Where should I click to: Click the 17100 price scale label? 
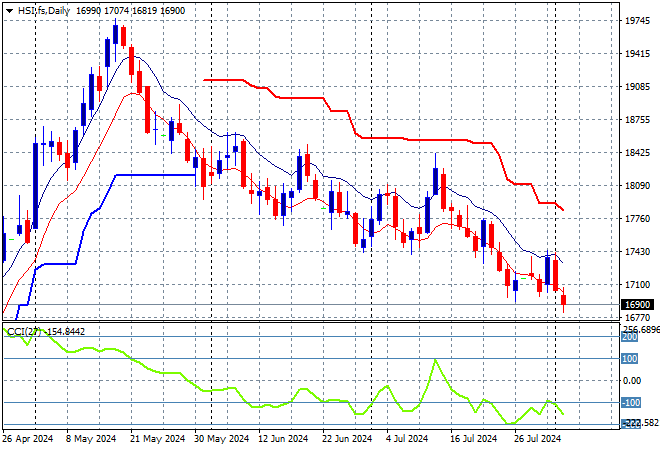tap(637, 284)
